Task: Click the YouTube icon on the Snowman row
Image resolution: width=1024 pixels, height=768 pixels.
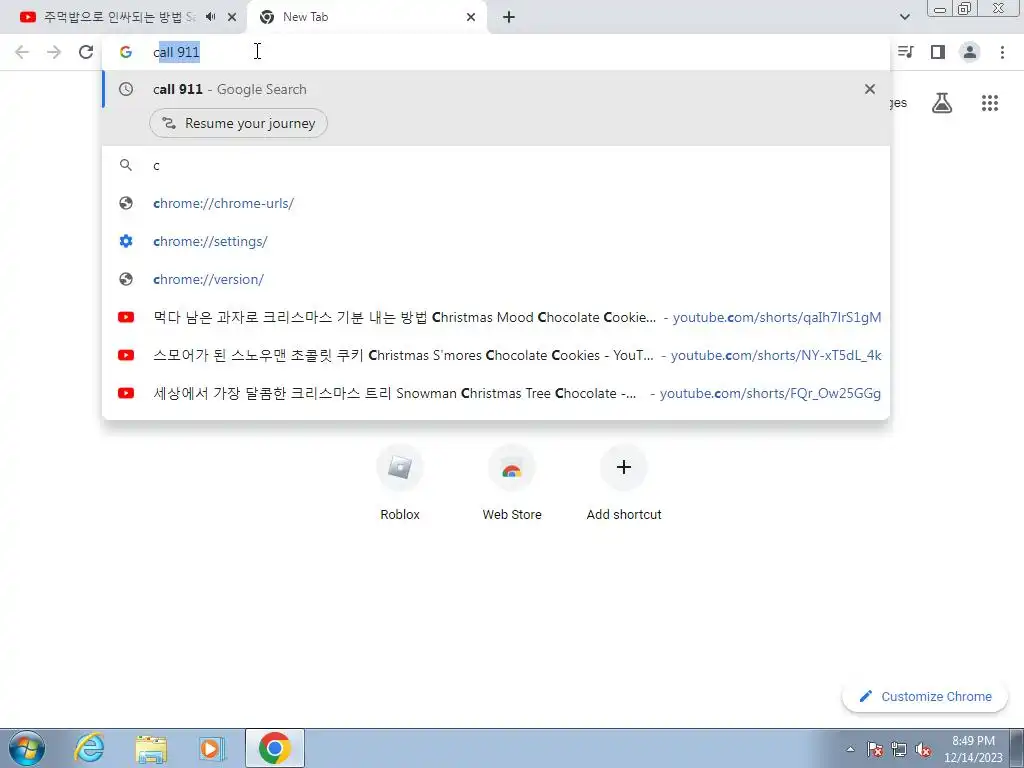Action: [x=126, y=392]
